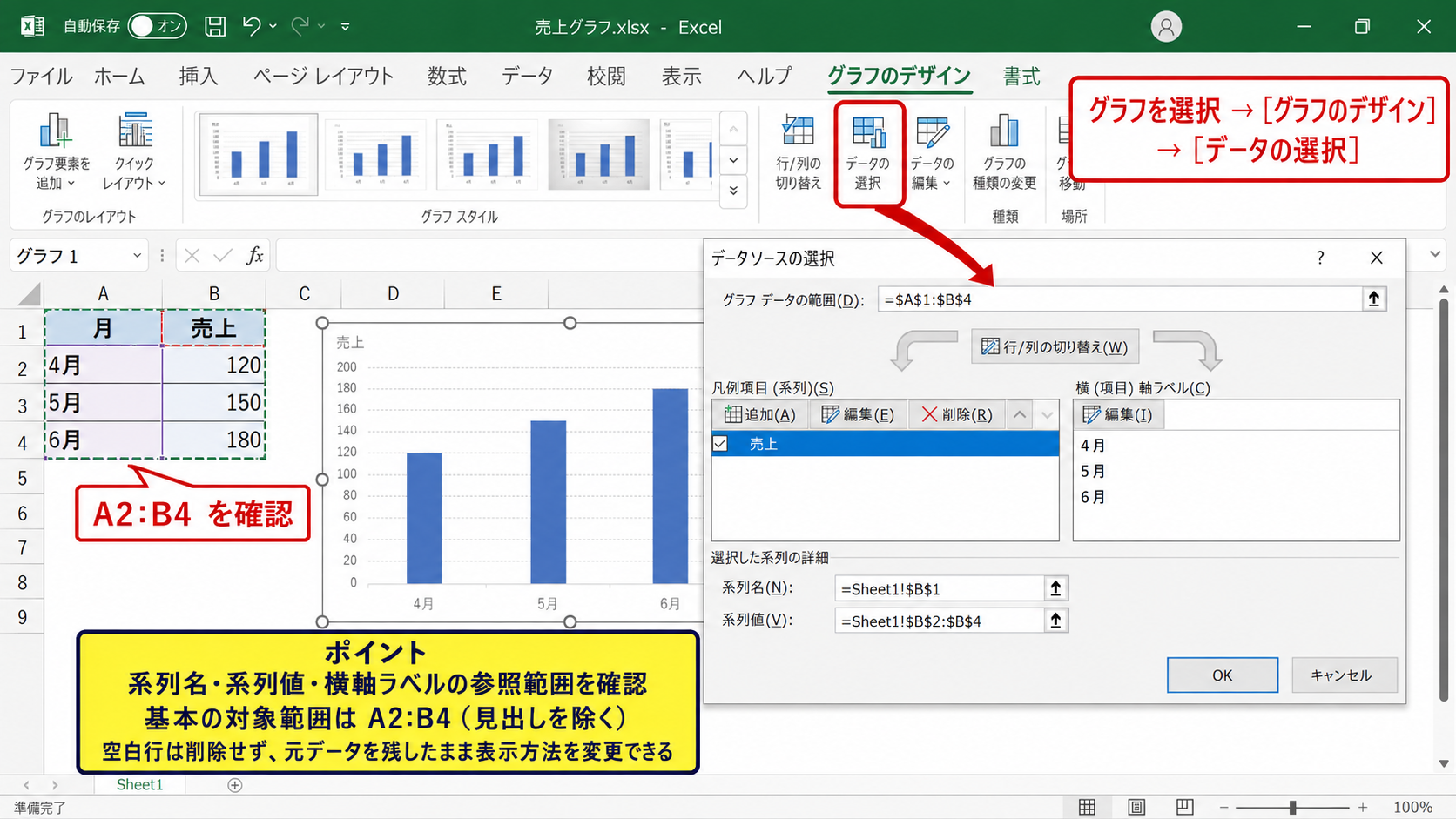Click the zoom slider handle
This screenshot has width=1456, height=819.
tap(1292, 808)
